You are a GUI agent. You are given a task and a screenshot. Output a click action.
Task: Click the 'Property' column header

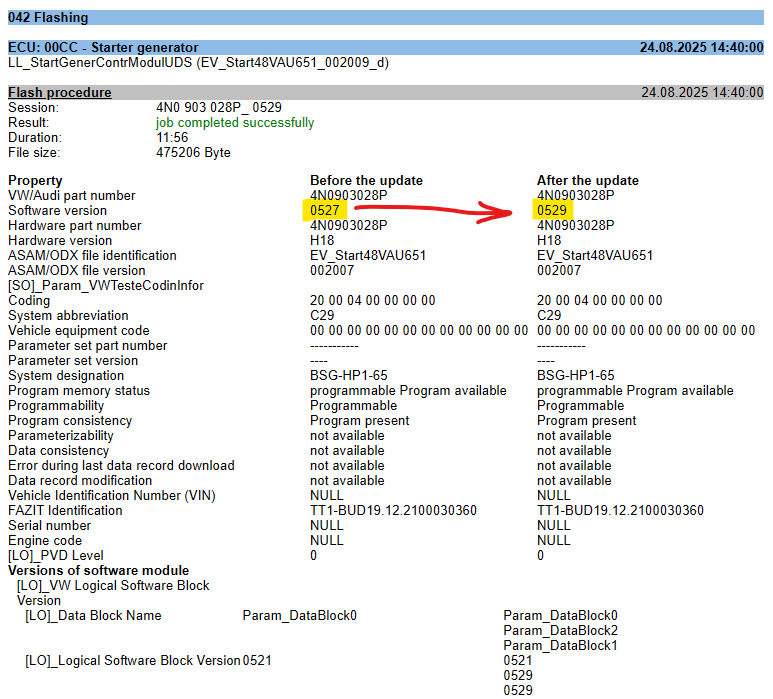(35, 180)
